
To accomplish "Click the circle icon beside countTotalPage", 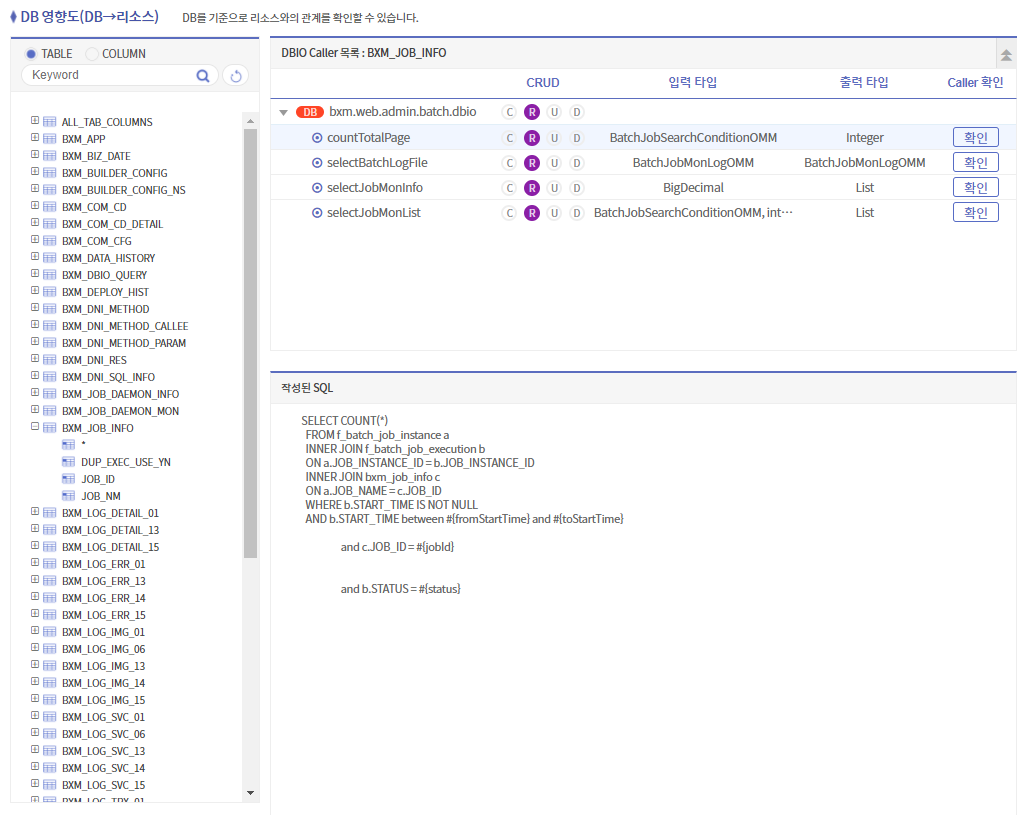I will pos(317,138).
